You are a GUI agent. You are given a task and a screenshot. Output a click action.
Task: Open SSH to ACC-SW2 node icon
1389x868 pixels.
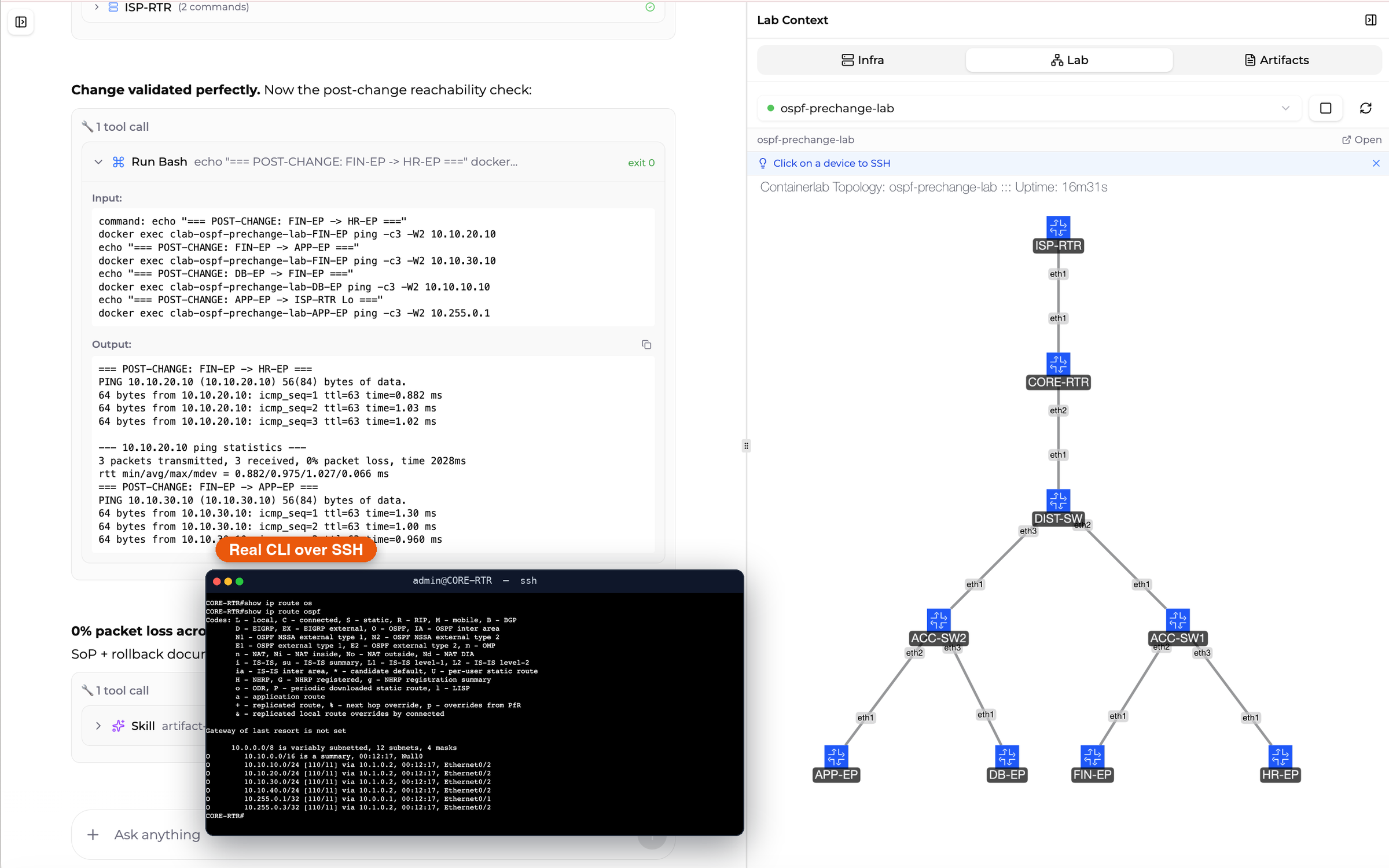tap(938, 620)
